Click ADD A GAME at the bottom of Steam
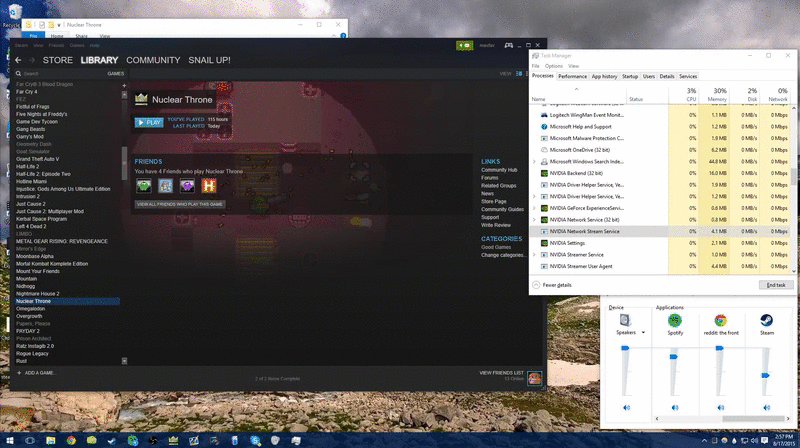This screenshot has width=800, height=448. click(36, 373)
